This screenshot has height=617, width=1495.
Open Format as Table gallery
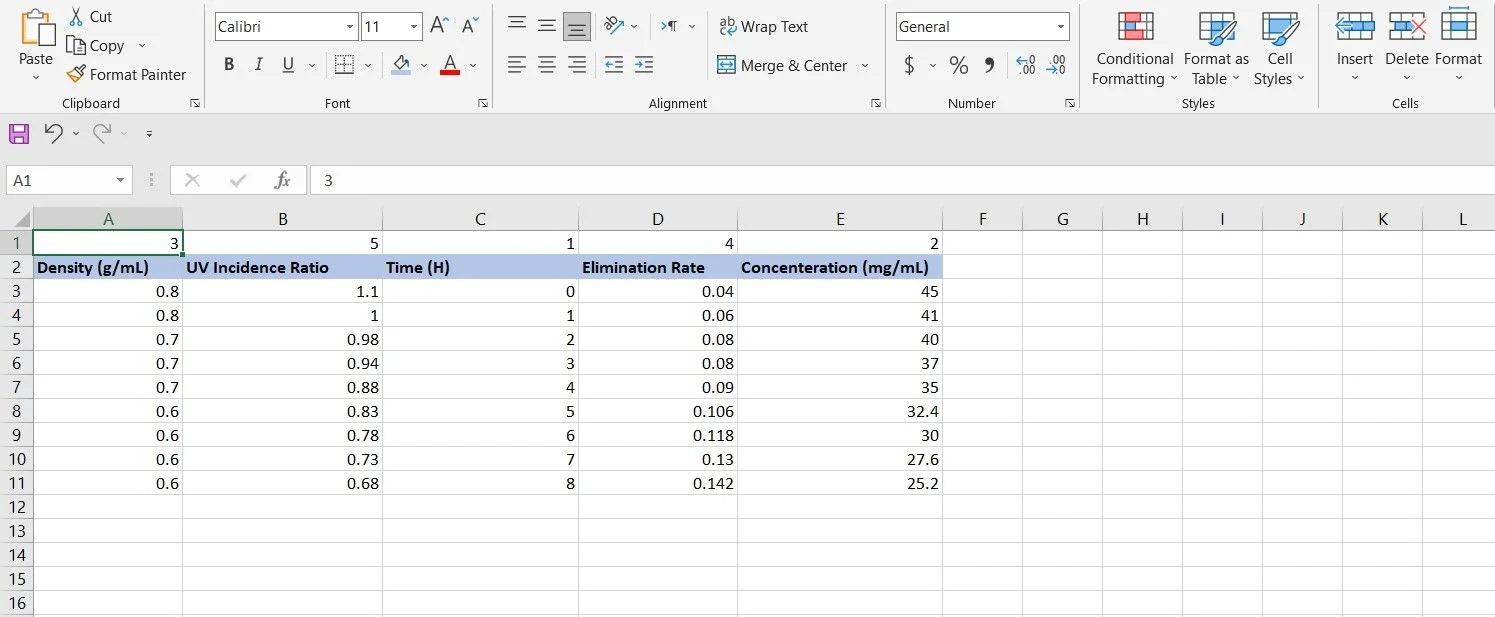point(1217,49)
